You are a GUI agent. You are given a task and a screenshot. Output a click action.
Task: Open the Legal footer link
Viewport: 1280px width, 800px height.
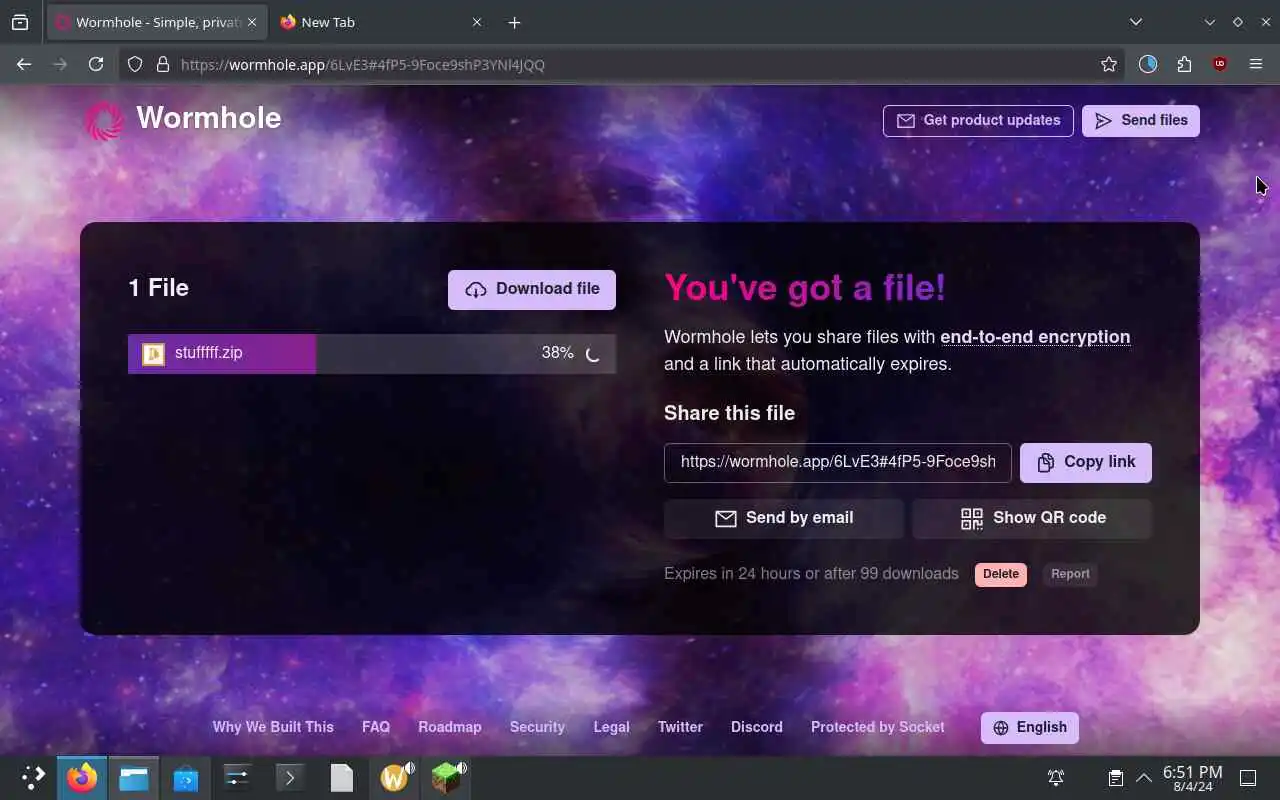[611, 727]
